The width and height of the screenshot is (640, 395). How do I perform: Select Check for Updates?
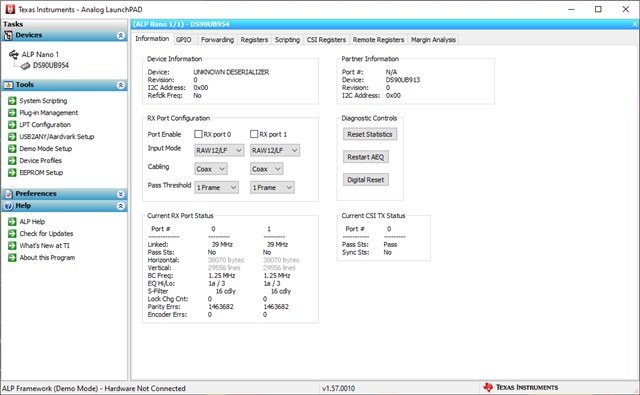(x=46, y=233)
